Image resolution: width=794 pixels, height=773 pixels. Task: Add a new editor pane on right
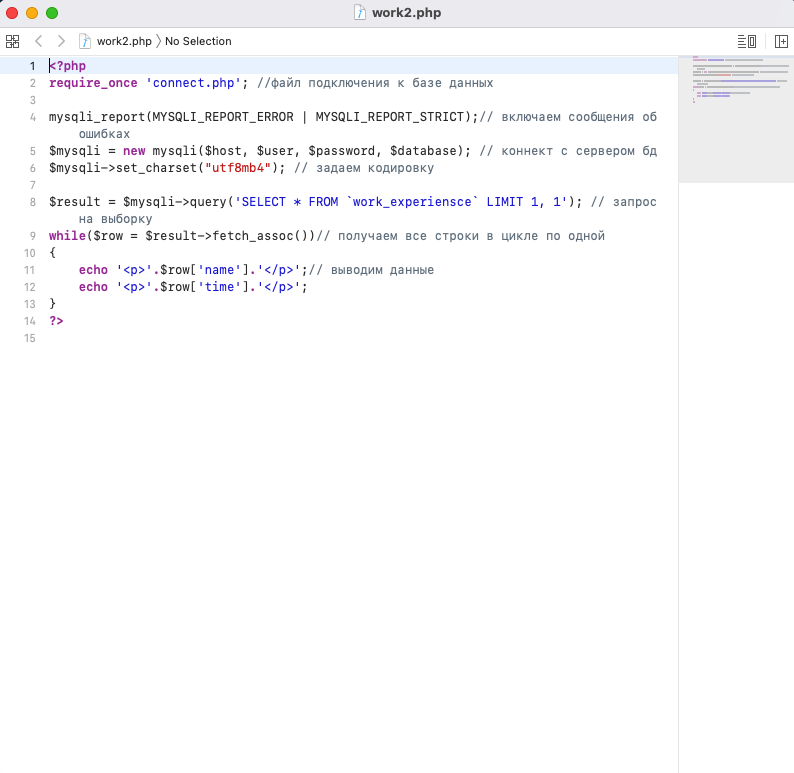pos(781,41)
